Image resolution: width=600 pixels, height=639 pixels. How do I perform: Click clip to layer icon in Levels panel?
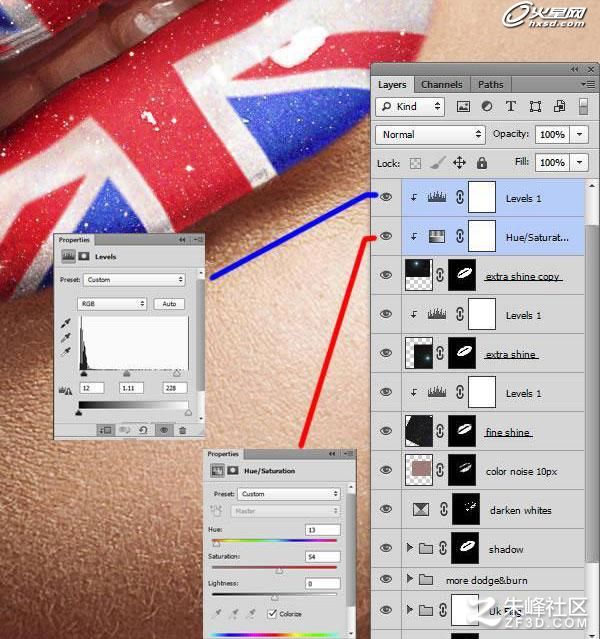105,430
